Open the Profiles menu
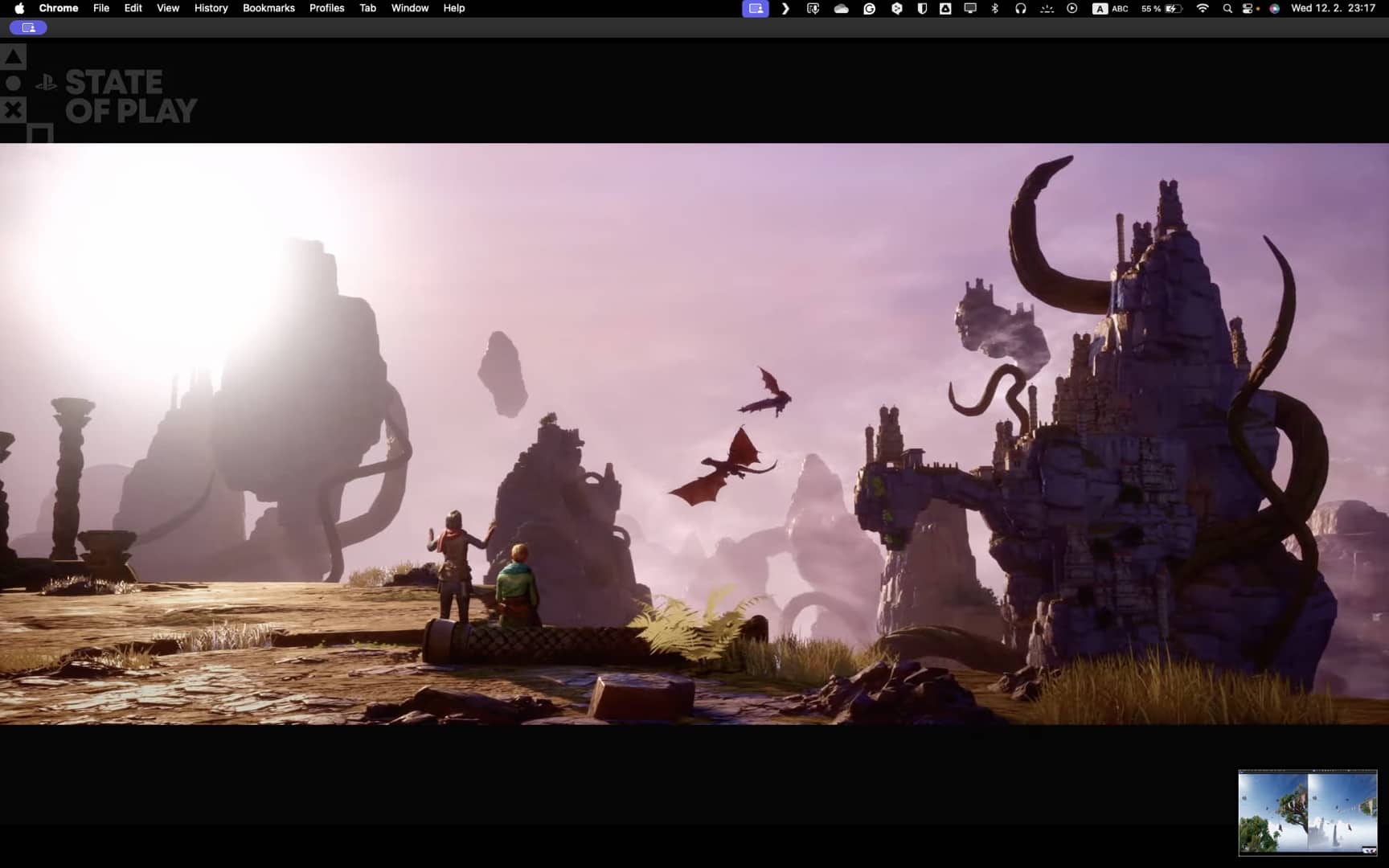This screenshot has width=1389, height=868. [x=326, y=8]
